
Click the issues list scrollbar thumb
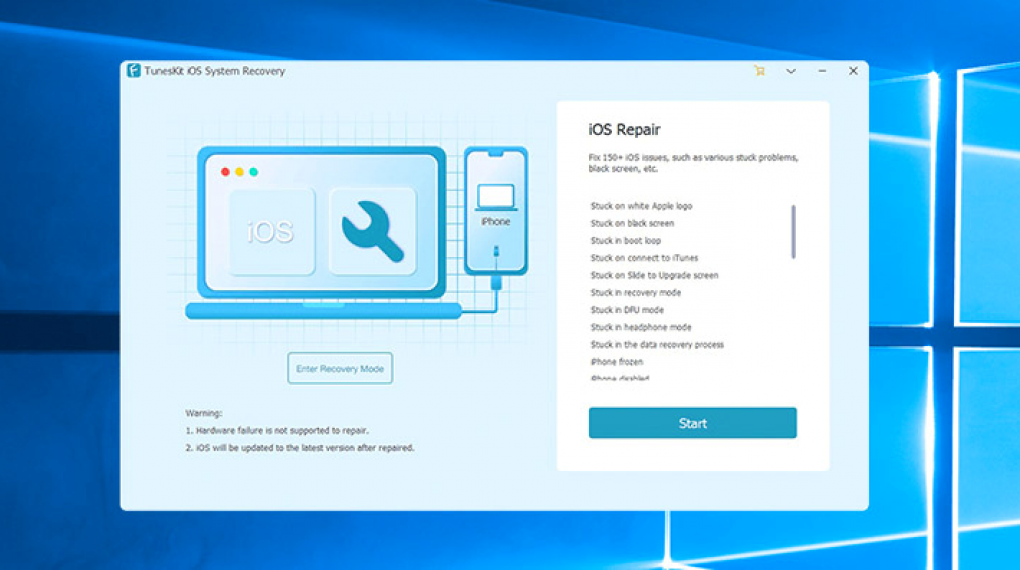(793, 232)
